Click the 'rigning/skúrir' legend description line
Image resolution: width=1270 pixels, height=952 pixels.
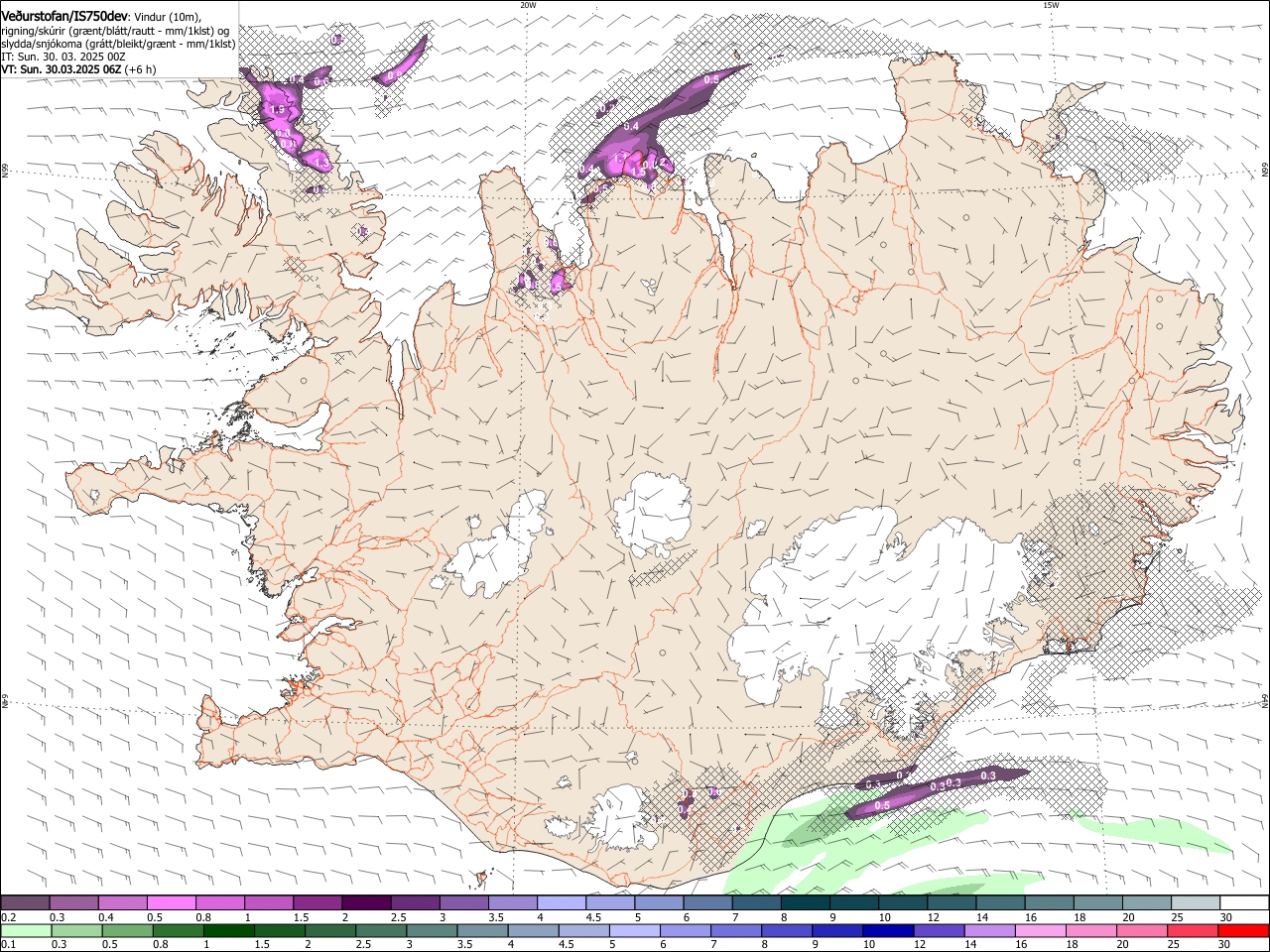click(115, 30)
